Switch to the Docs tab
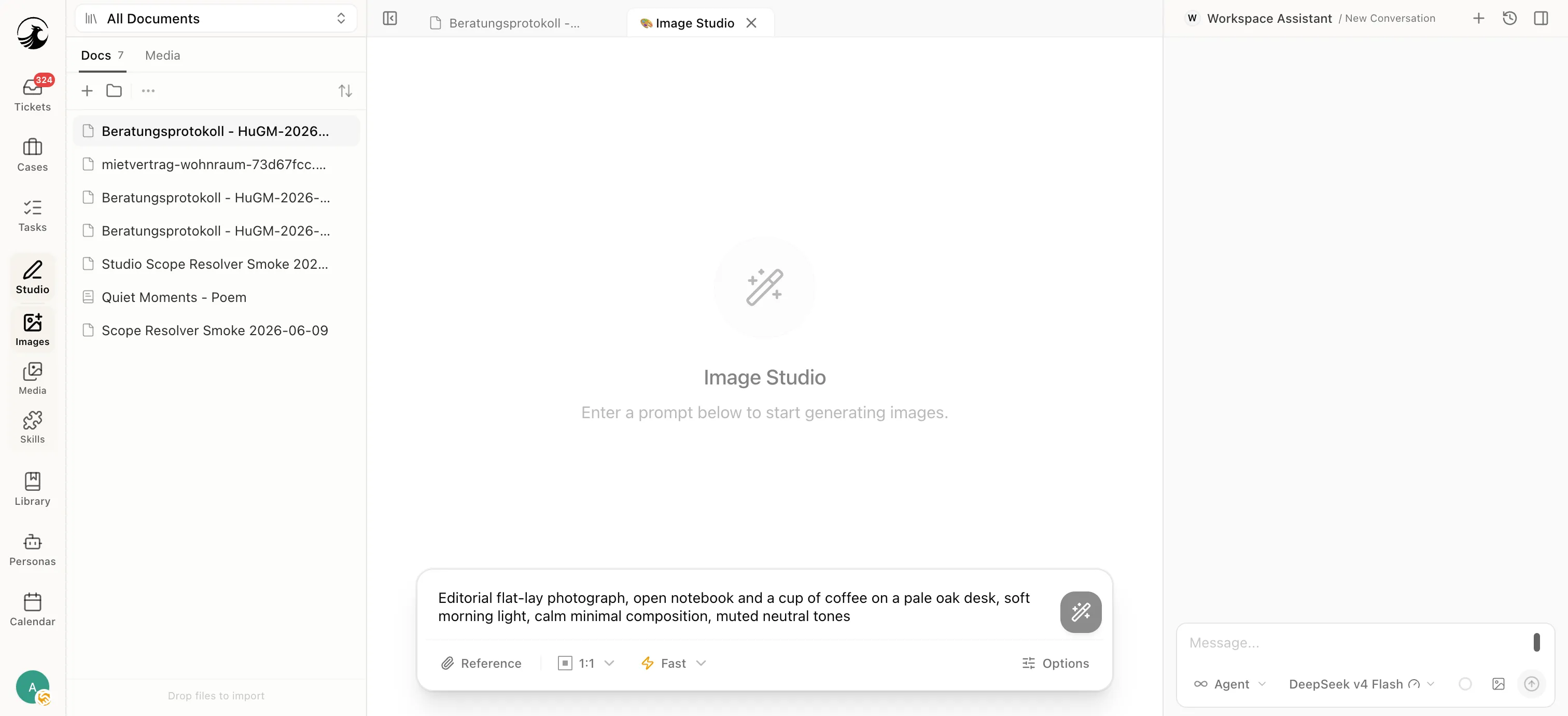 (102, 56)
